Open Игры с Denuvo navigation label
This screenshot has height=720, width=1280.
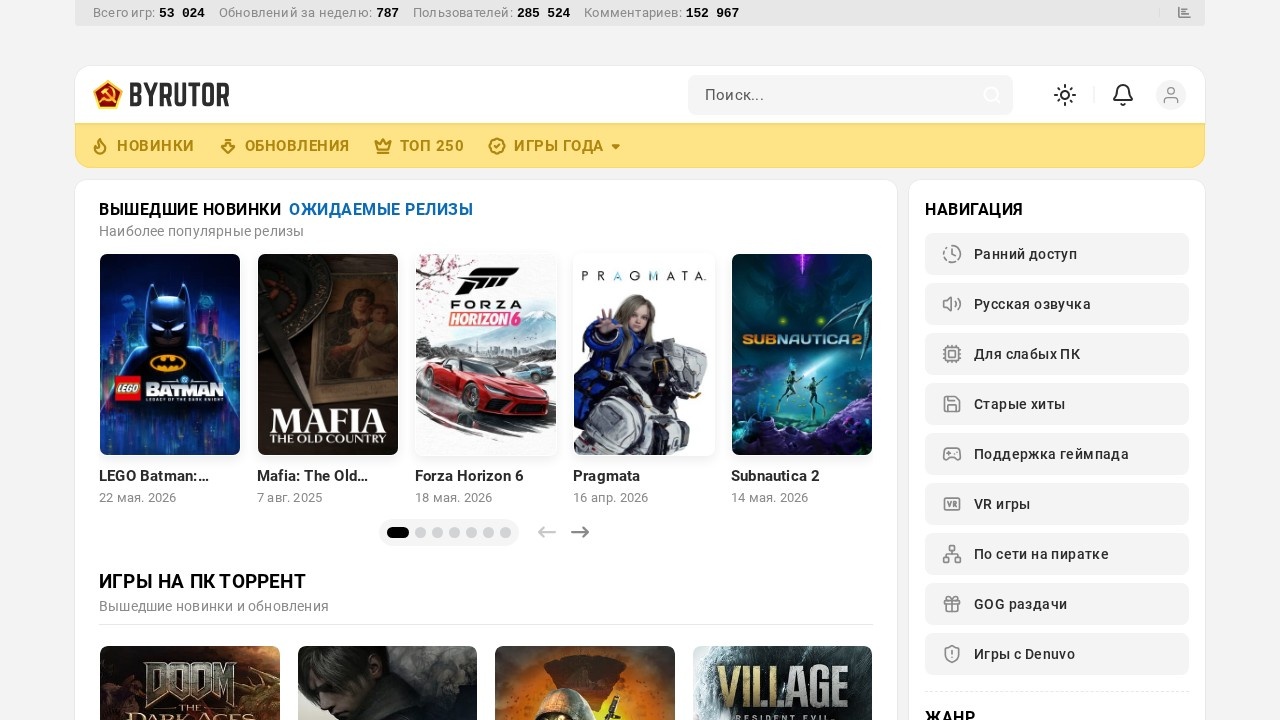coord(1024,654)
